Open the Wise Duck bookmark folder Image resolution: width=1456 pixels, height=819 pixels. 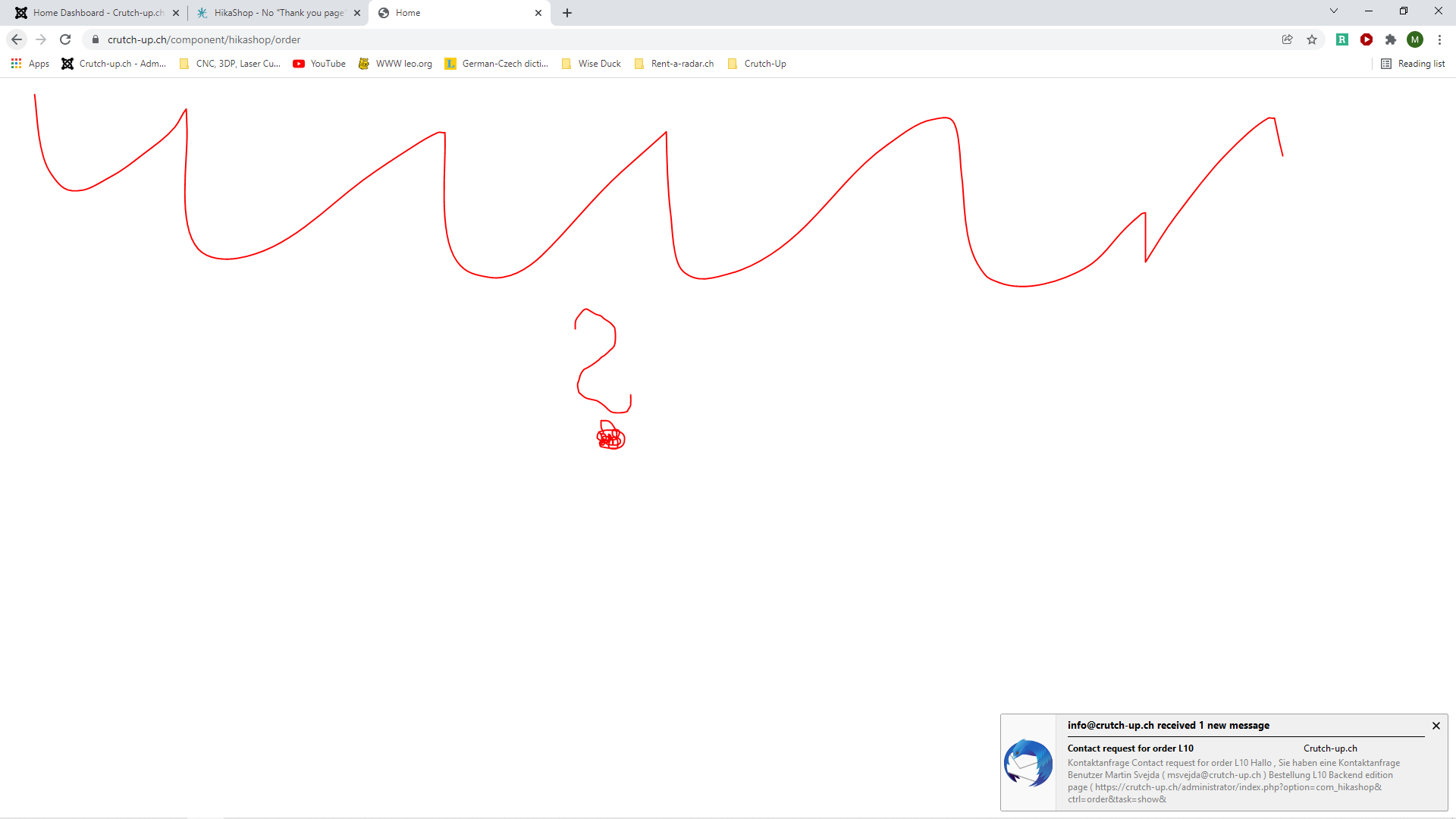(x=591, y=64)
